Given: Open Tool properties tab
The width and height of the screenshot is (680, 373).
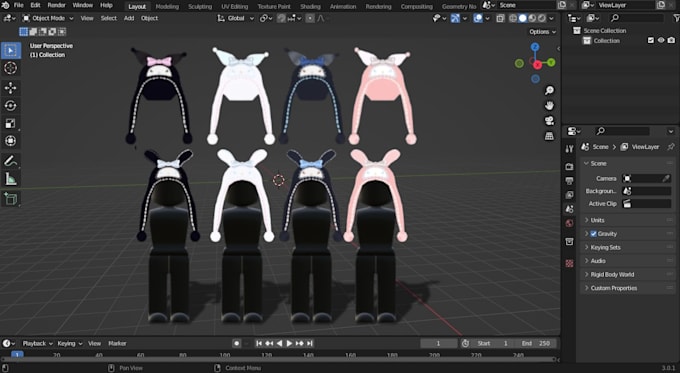Looking at the screenshot, I should point(569,149).
